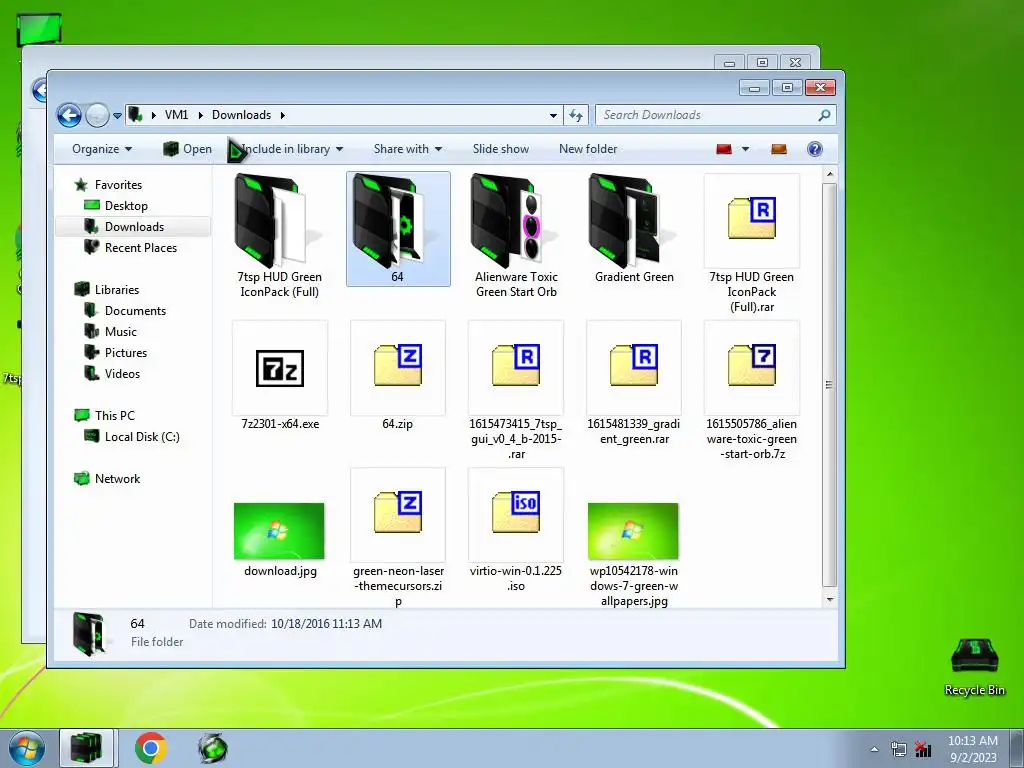Image resolution: width=1024 pixels, height=768 pixels.
Task: Open the Organize menu
Action: 102,149
